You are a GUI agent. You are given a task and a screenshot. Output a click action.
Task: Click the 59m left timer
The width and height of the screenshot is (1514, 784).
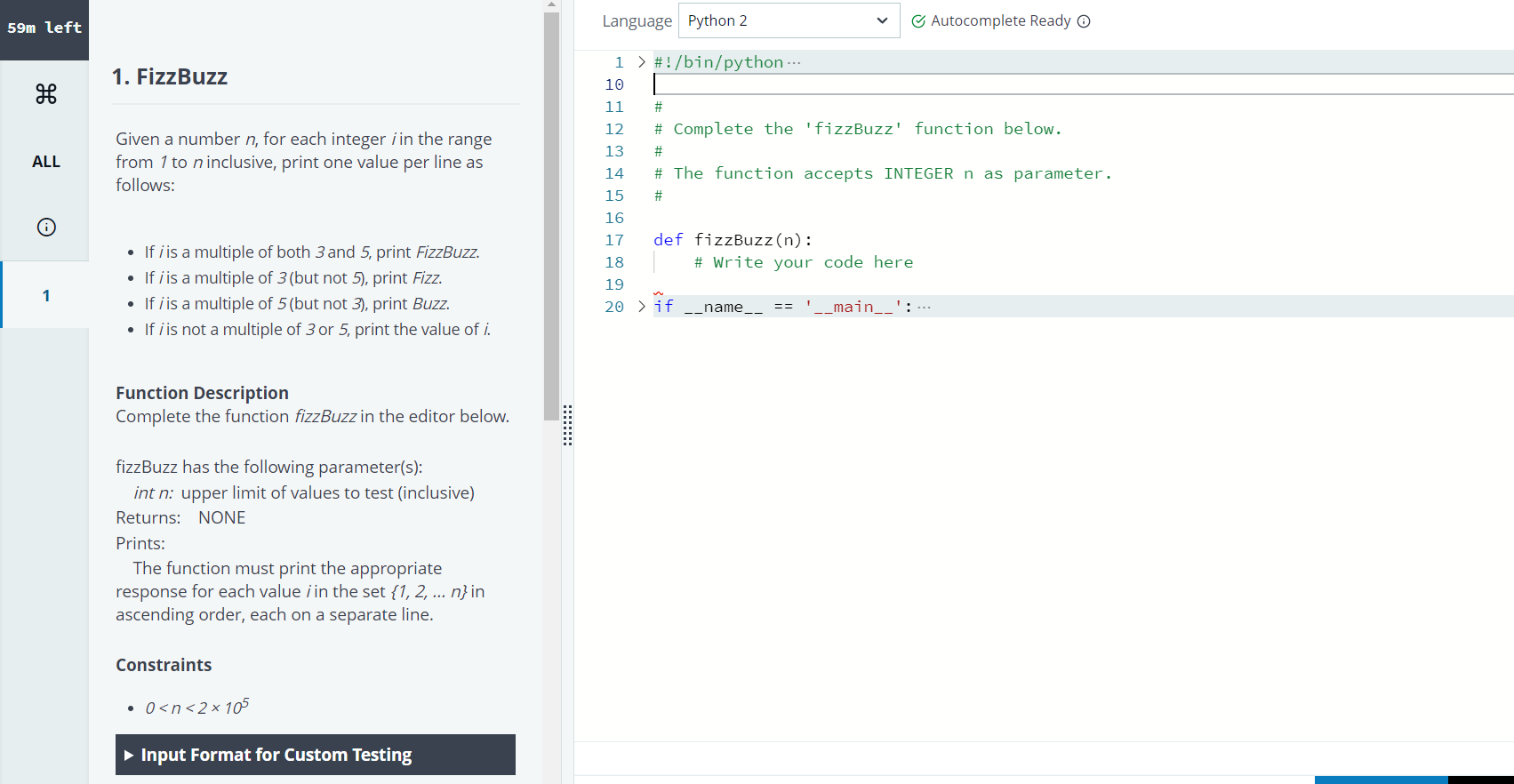point(44,28)
